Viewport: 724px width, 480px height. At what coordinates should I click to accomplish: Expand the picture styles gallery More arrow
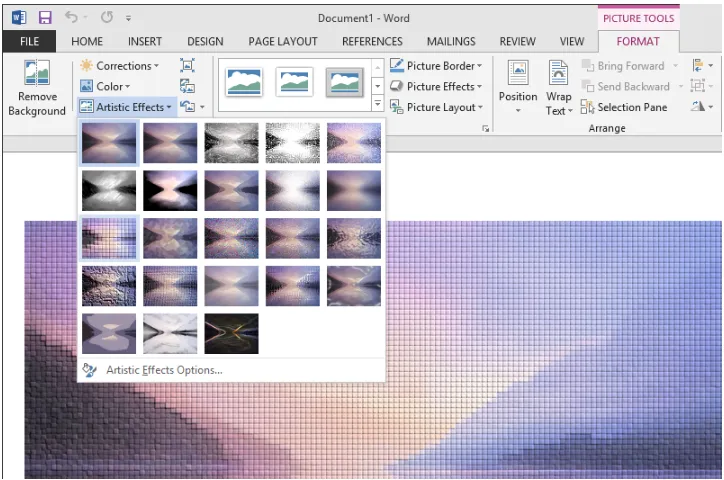click(378, 104)
